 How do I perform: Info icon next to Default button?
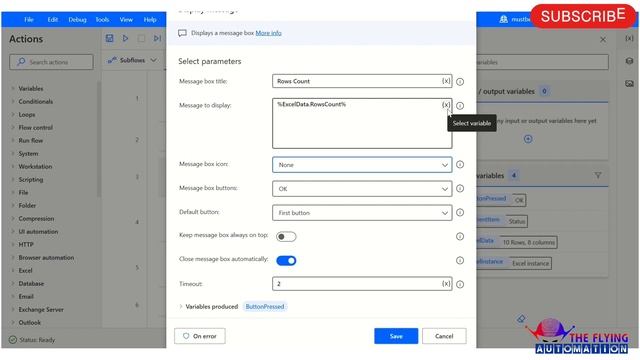(x=460, y=213)
